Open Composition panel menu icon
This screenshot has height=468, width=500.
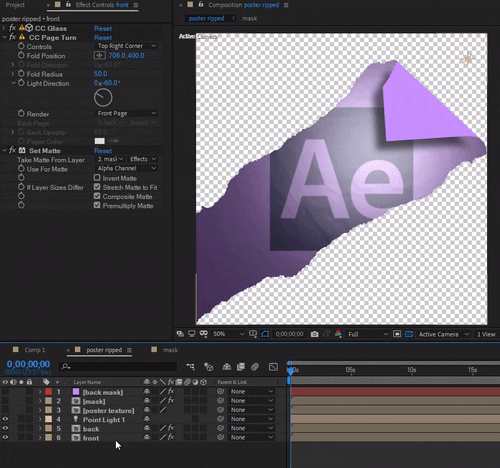(286, 5)
